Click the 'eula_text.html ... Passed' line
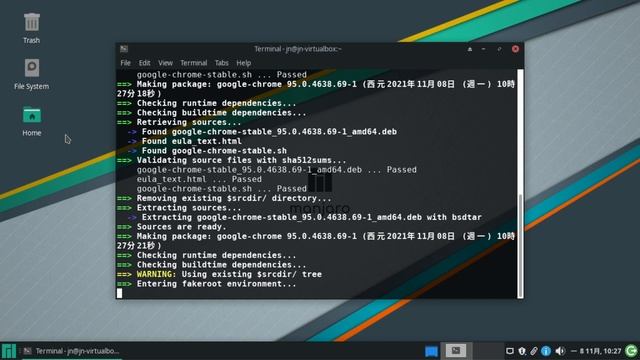Screen dimensions: 640x360 click(x=199, y=179)
